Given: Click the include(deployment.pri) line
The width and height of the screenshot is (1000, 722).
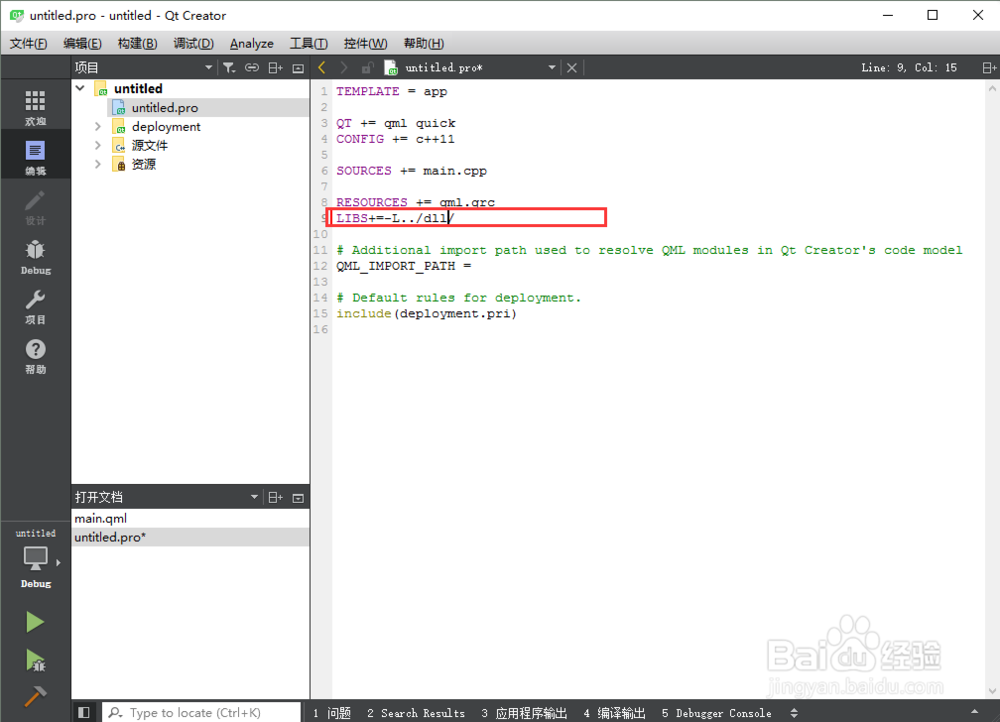Looking at the screenshot, I should coord(427,314).
